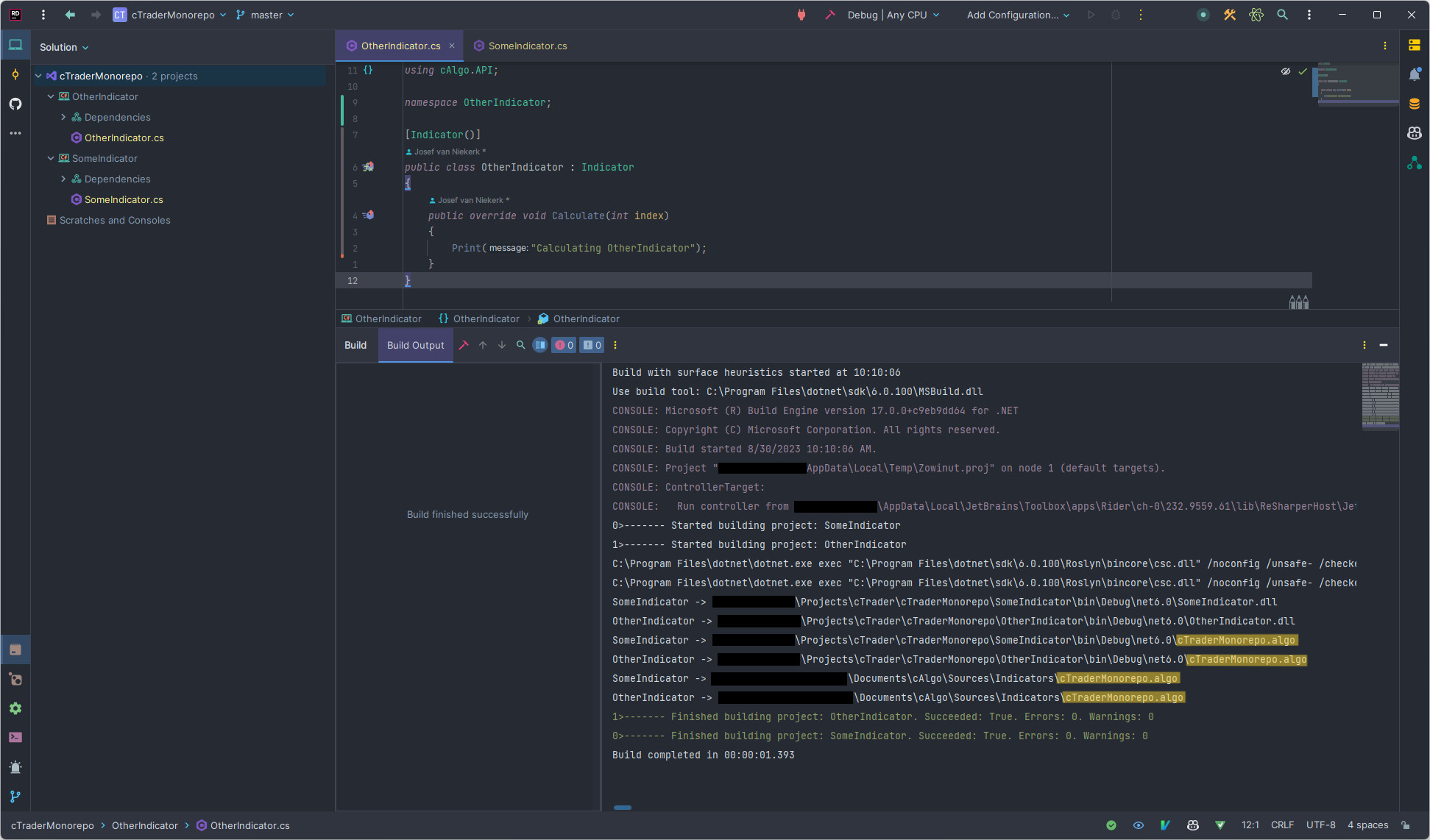1430x840 pixels.
Task: Open the tools wrench-hammer icon
Action: tap(1230, 15)
